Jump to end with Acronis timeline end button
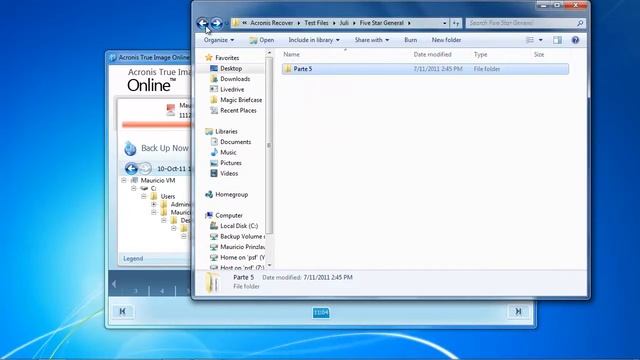This screenshot has height=360, width=640. coord(518,311)
